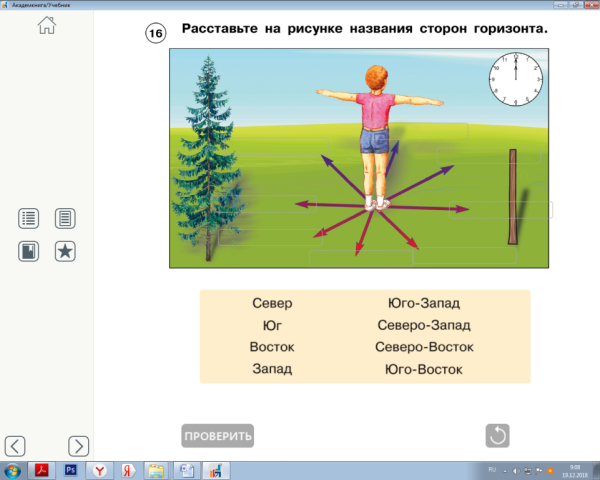Open Adobe Reader from the taskbar
This screenshot has height=480, width=600.
(42, 470)
